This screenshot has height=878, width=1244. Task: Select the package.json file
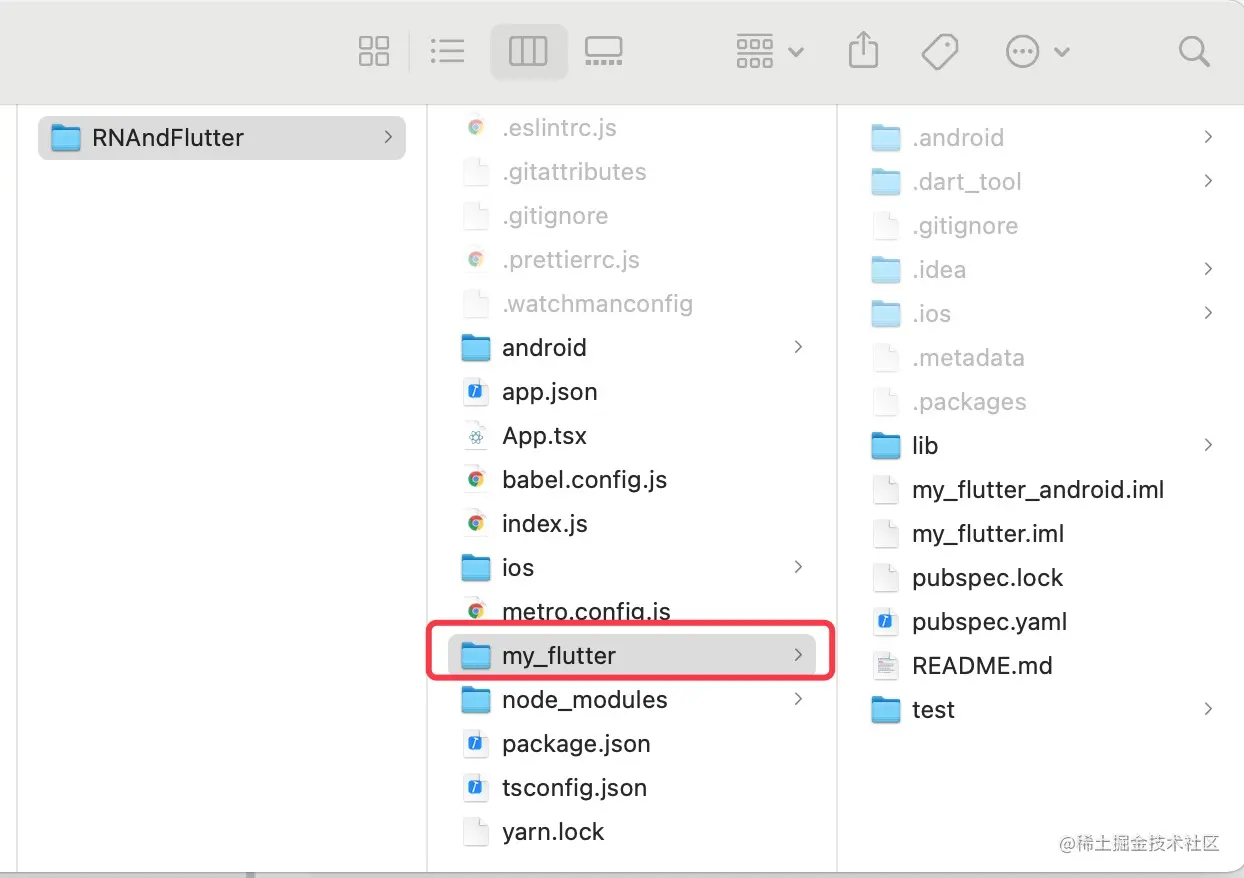tap(576, 744)
